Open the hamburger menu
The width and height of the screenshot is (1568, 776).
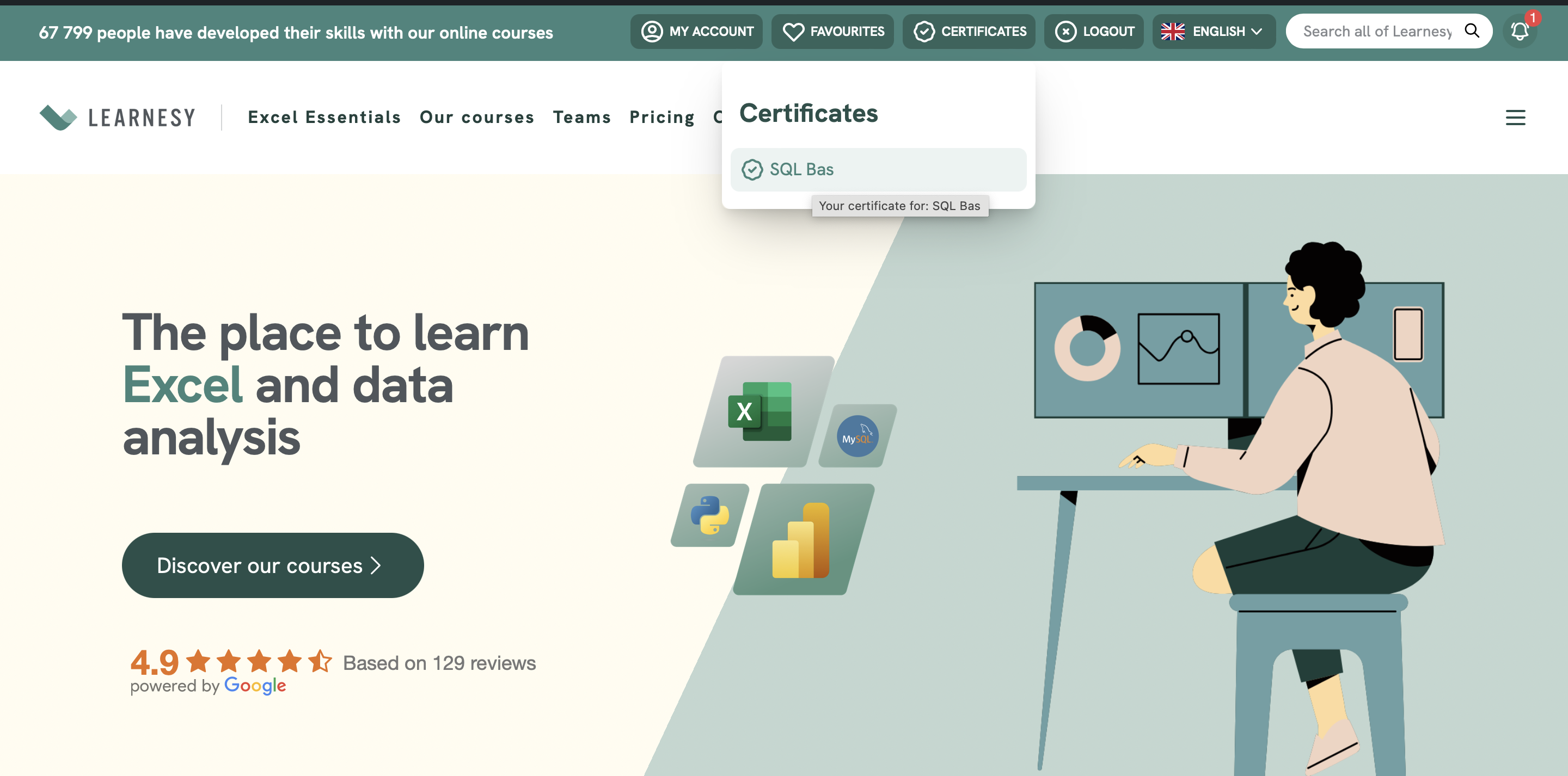[1515, 118]
